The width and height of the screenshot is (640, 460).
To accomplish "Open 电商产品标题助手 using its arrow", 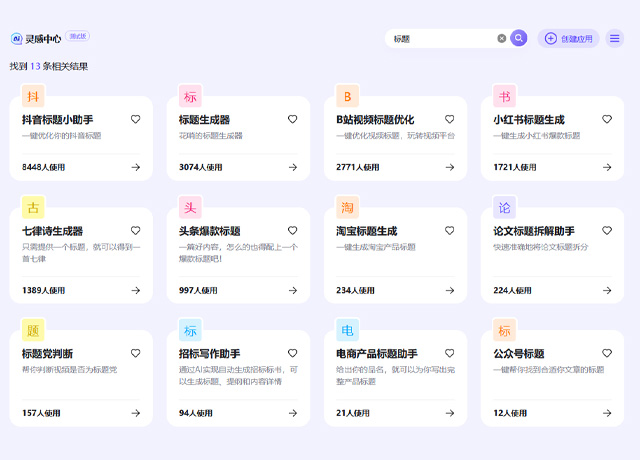I will point(450,413).
